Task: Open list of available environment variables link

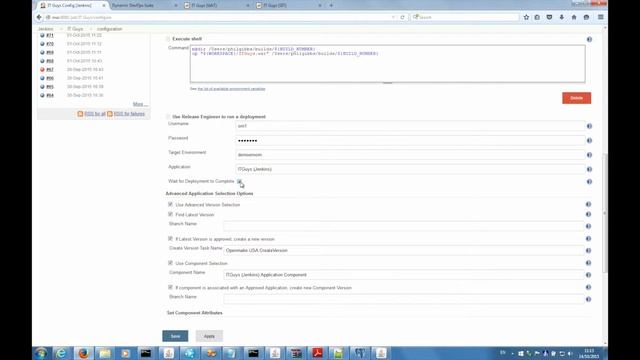Action: click(x=231, y=89)
